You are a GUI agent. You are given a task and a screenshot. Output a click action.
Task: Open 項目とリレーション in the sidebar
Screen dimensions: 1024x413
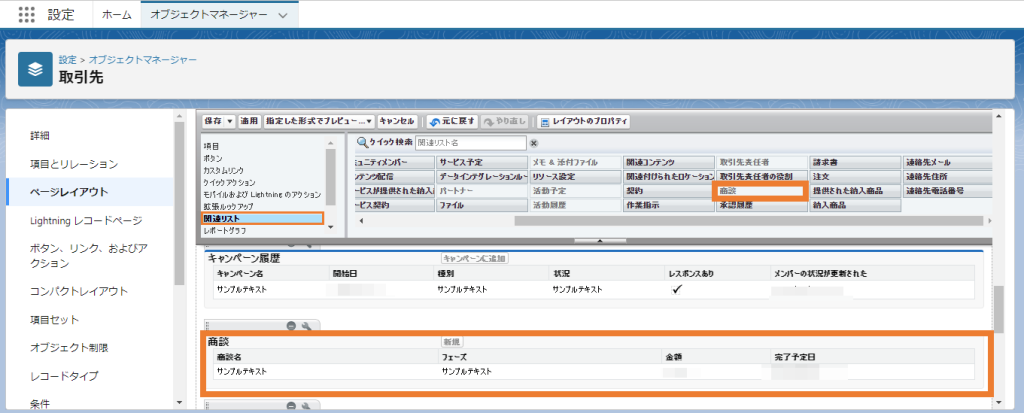click(74, 163)
